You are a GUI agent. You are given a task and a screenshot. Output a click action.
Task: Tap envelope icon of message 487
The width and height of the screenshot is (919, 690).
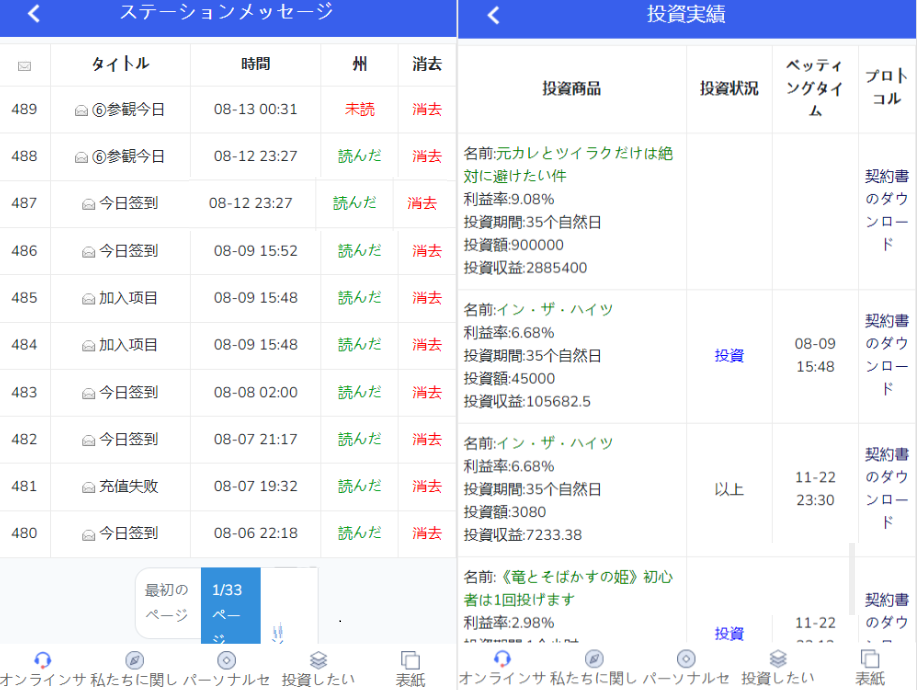click(x=89, y=204)
